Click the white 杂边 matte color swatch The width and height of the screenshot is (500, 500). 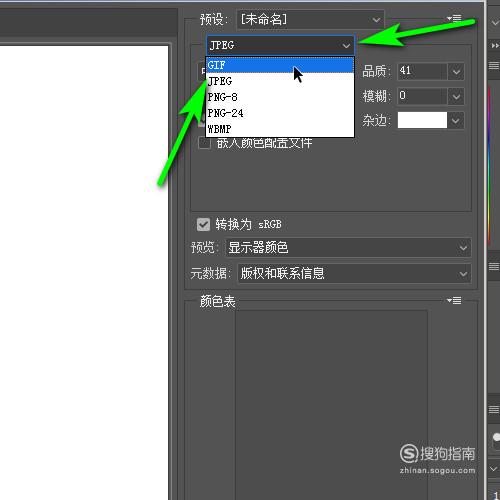point(422,120)
